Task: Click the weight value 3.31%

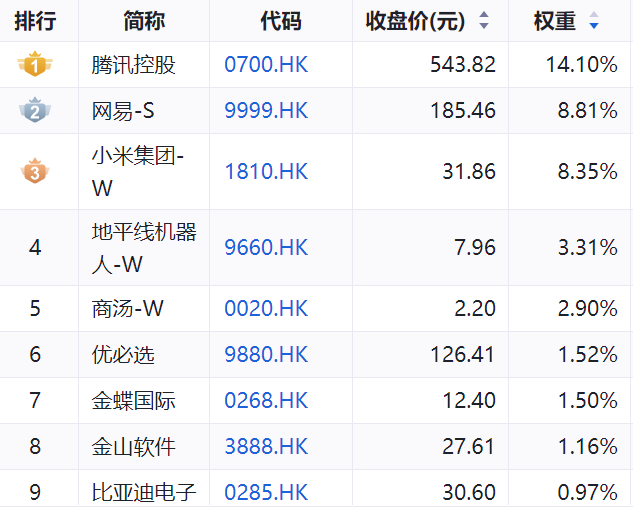Action: [588, 247]
